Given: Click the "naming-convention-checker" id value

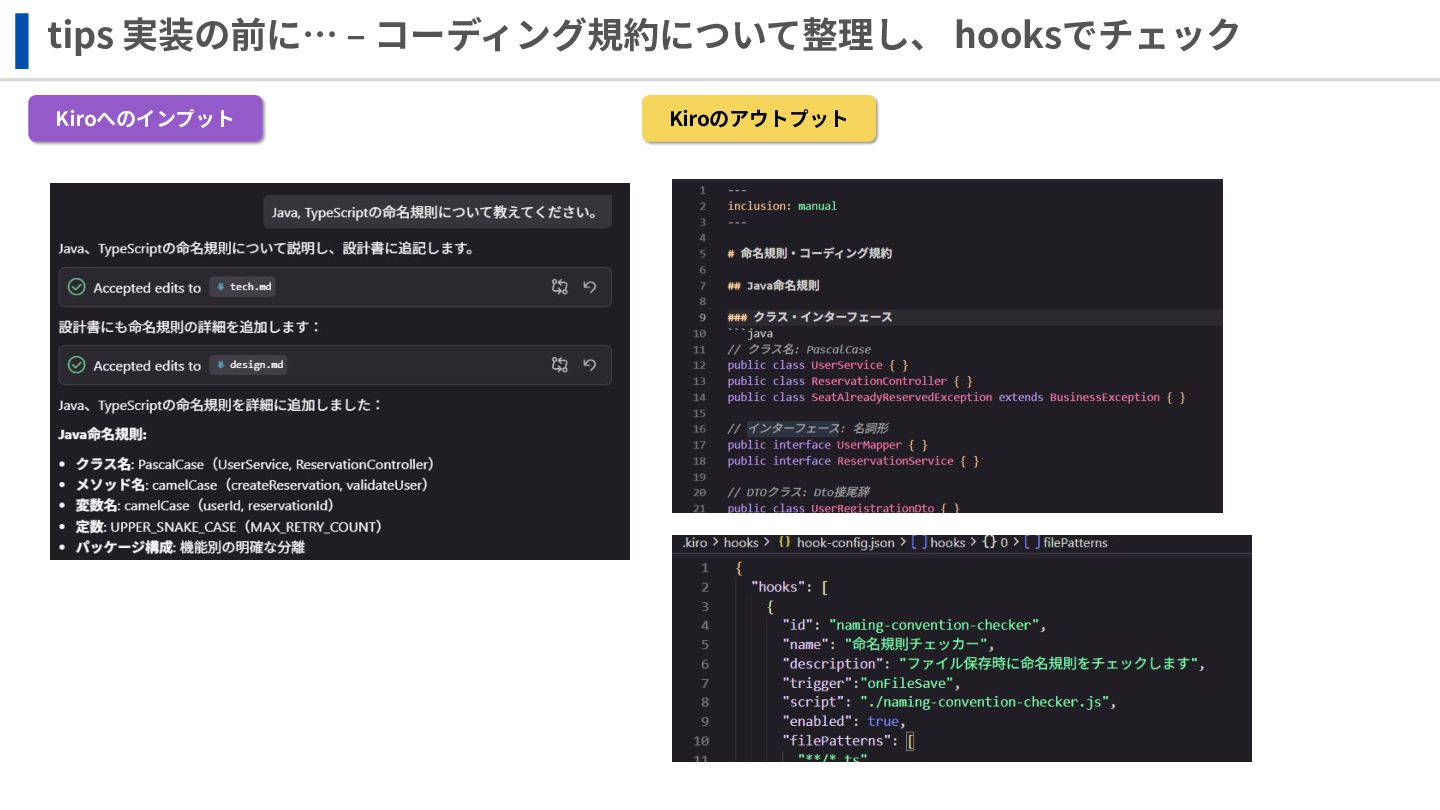Looking at the screenshot, I should pyautogui.click(x=934, y=625).
